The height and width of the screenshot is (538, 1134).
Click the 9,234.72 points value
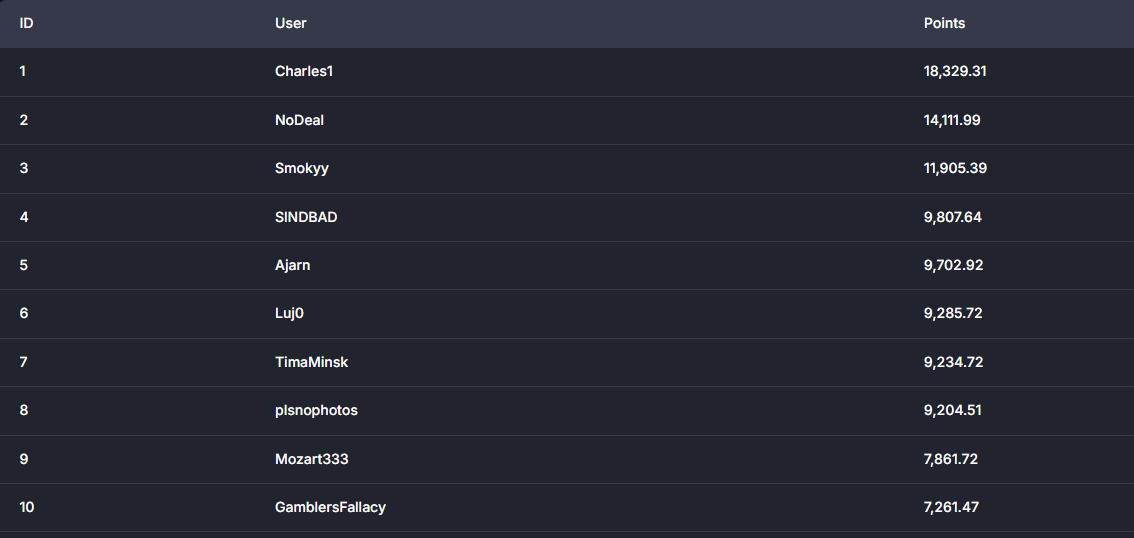click(953, 362)
